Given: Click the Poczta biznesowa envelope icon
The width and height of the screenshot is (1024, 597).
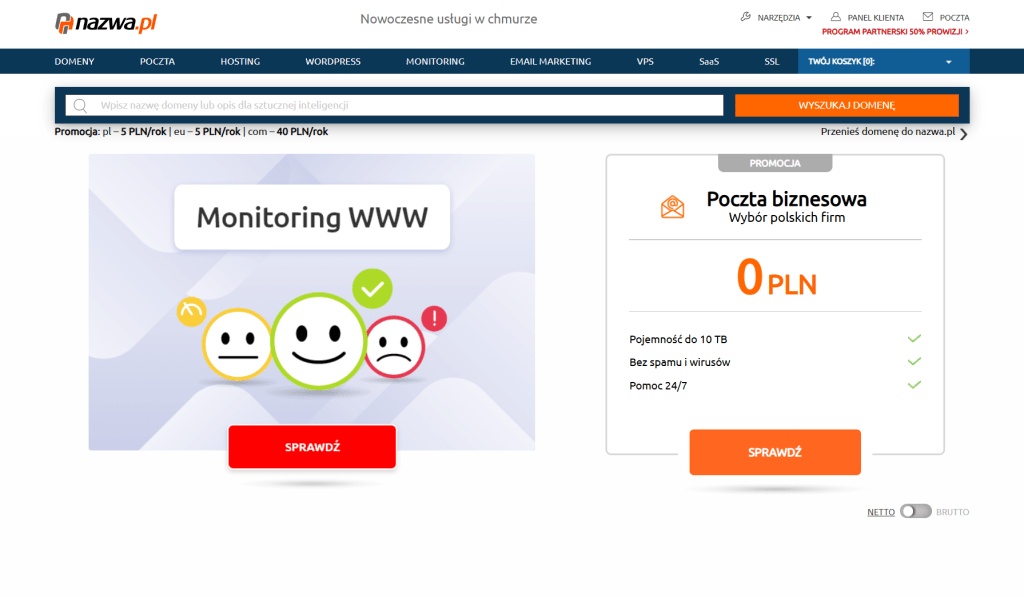Looking at the screenshot, I should 673,207.
